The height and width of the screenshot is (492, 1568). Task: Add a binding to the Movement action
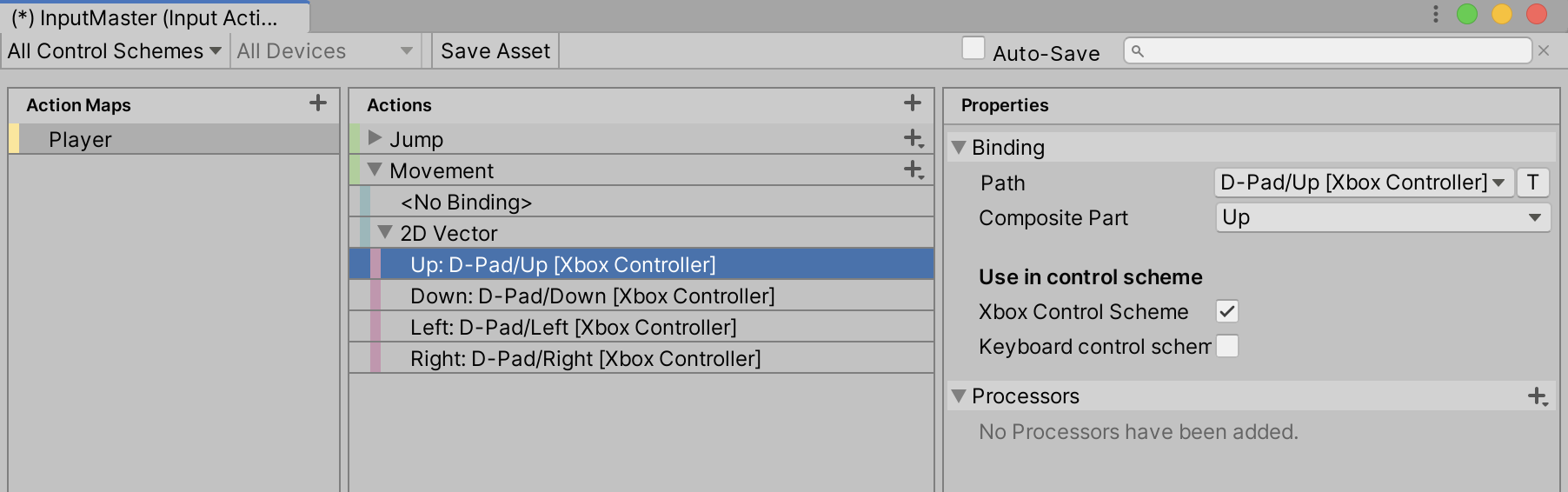(x=913, y=170)
